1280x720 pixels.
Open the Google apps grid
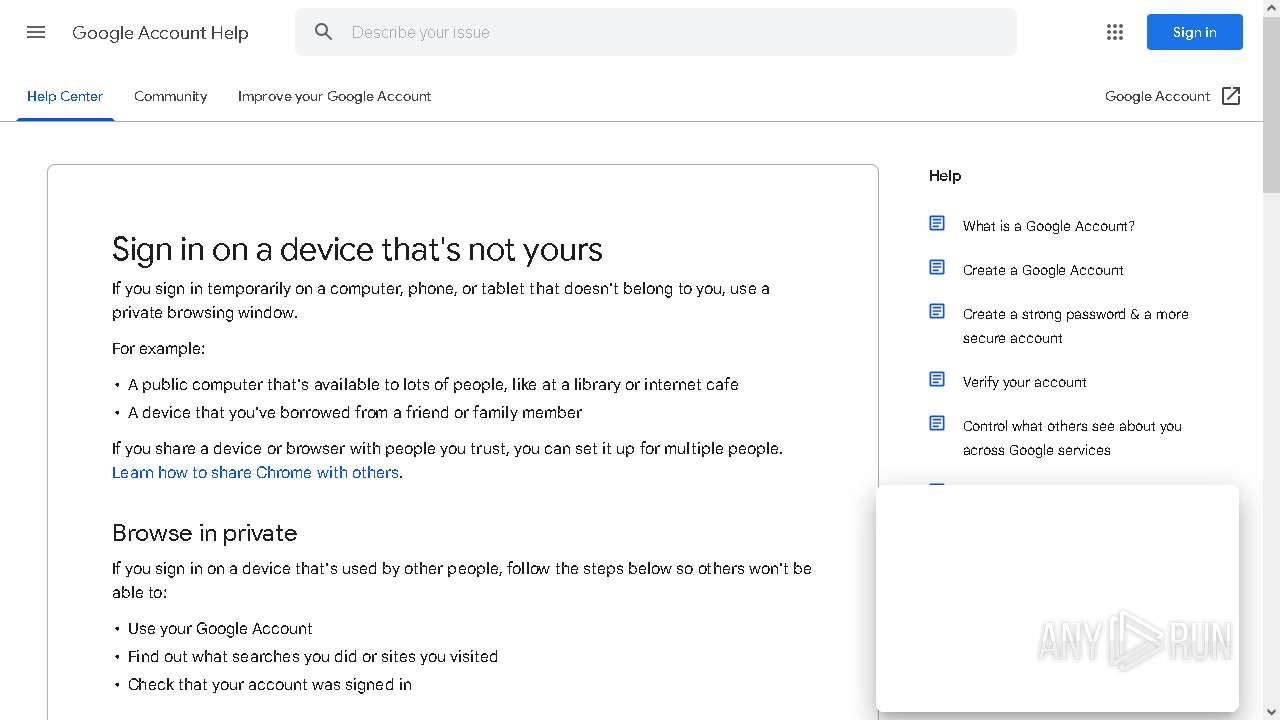coord(1115,32)
